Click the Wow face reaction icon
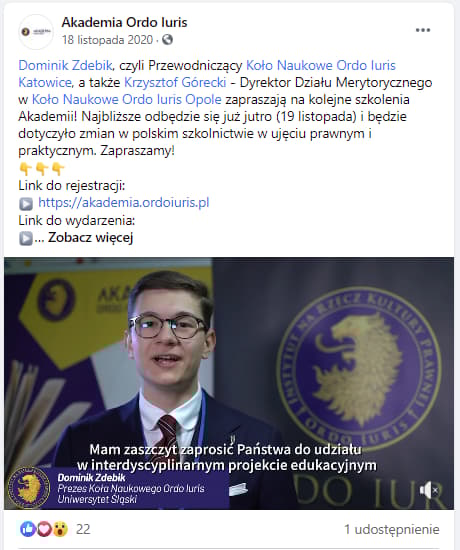This screenshot has height=550, width=460. coord(60,529)
